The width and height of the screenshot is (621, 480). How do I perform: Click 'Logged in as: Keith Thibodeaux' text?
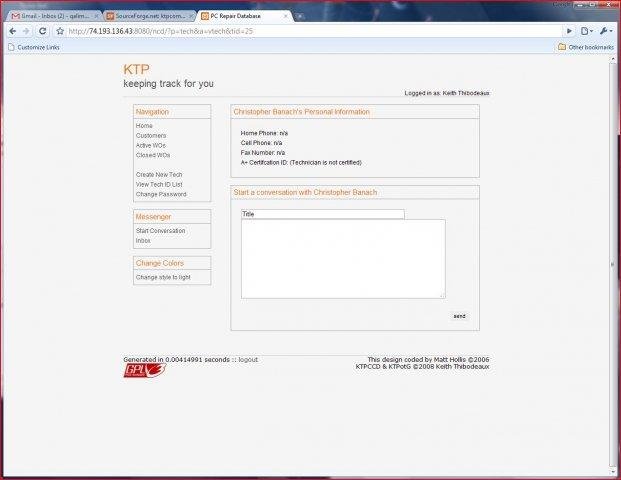(447, 93)
